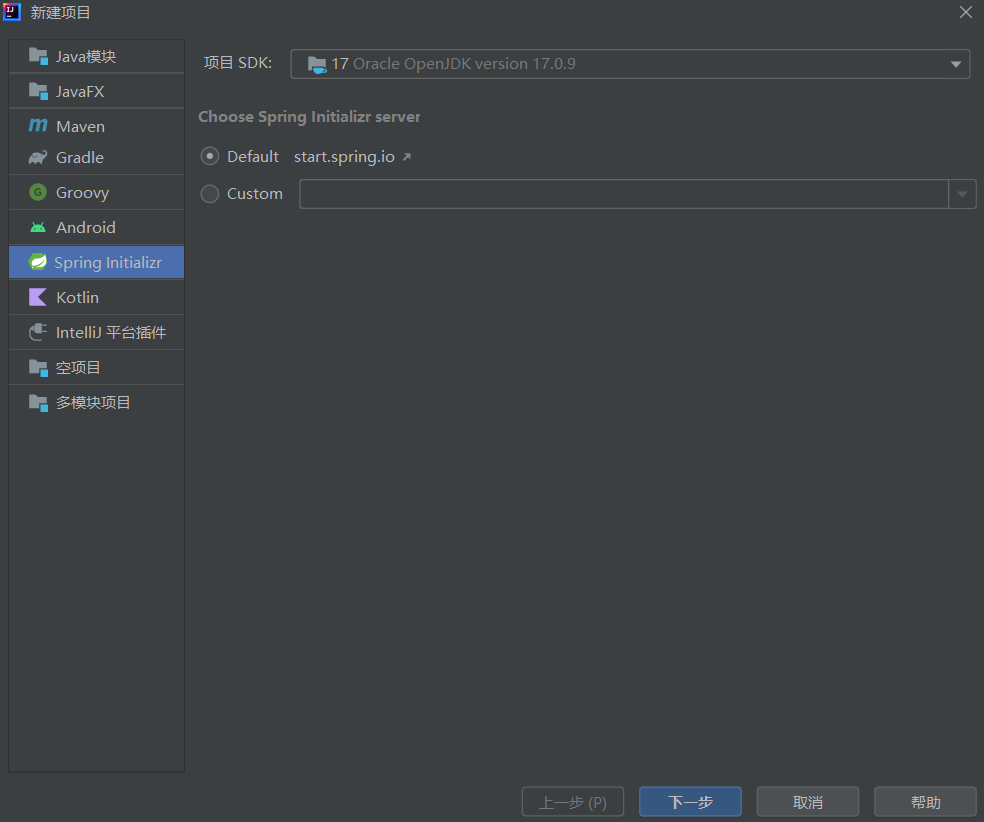Viewport: 984px width, 822px height.
Task: Select Maven project type
Action: pyautogui.click(x=97, y=126)
